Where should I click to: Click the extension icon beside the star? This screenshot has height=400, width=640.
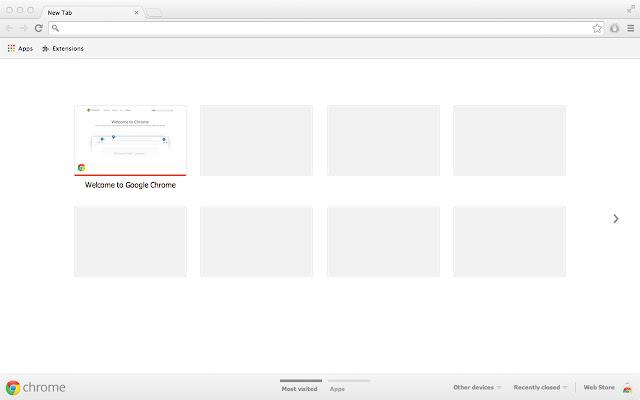point(614,28)
